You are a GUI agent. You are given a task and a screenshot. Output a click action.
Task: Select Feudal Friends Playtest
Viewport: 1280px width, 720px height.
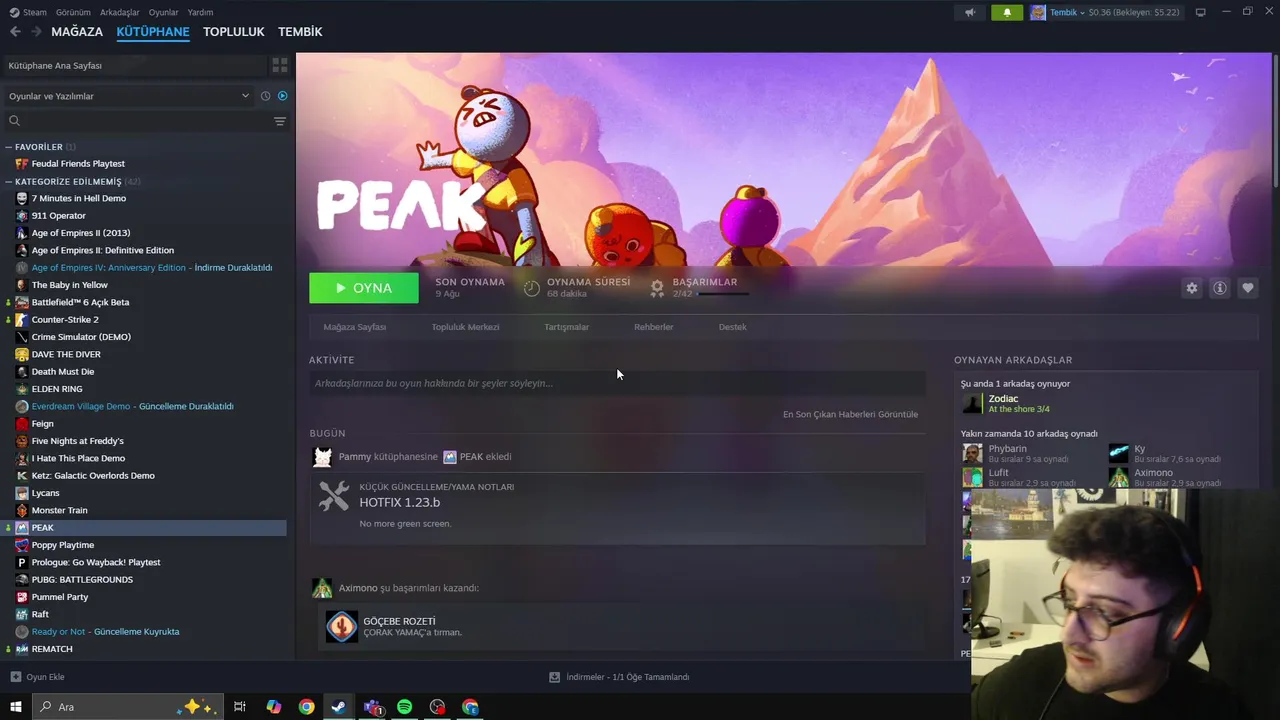[78, 164]
